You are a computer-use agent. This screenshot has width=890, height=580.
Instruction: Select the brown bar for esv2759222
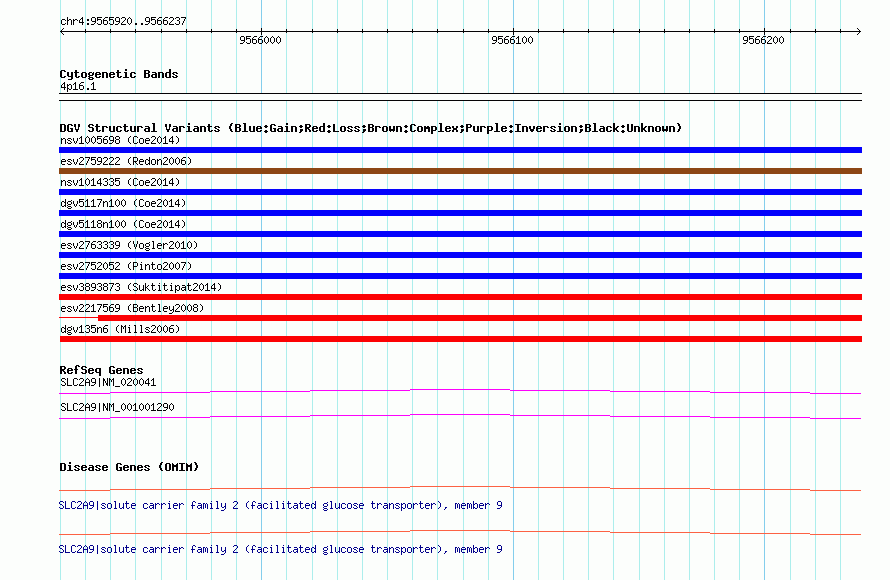click(460, 171)
